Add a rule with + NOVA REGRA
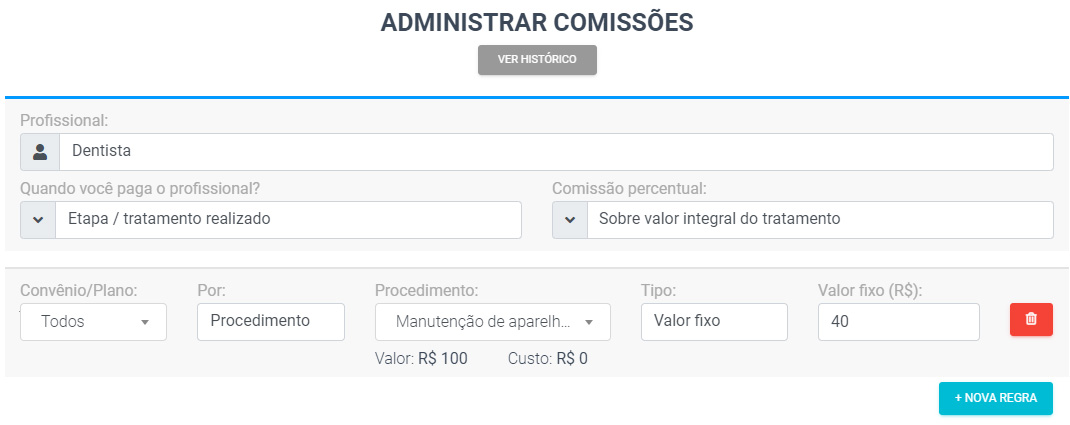 996,398
